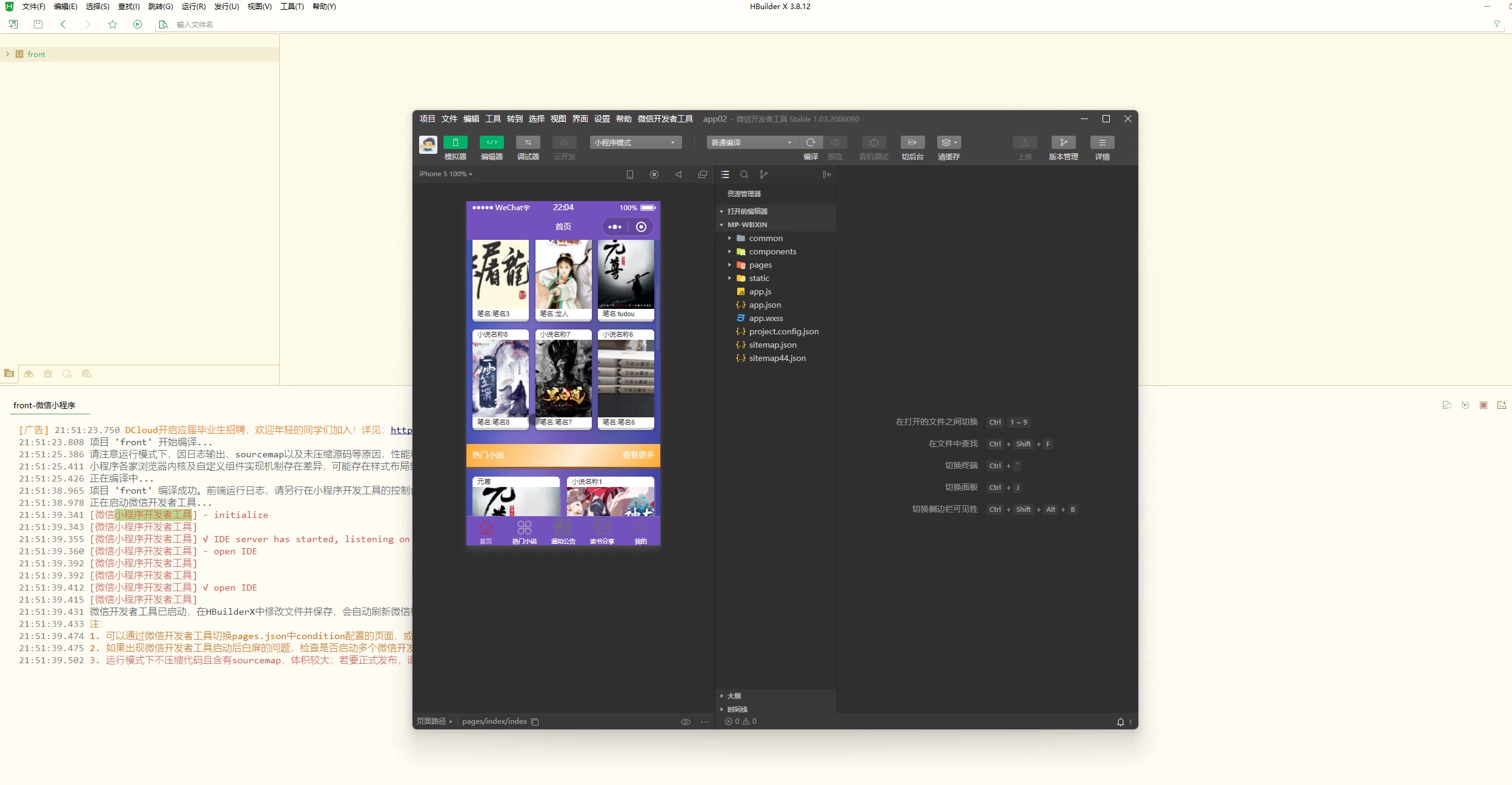This screenshot has height=785, width=1512.
Task: Click the copy page path icon
Action: 535,722
